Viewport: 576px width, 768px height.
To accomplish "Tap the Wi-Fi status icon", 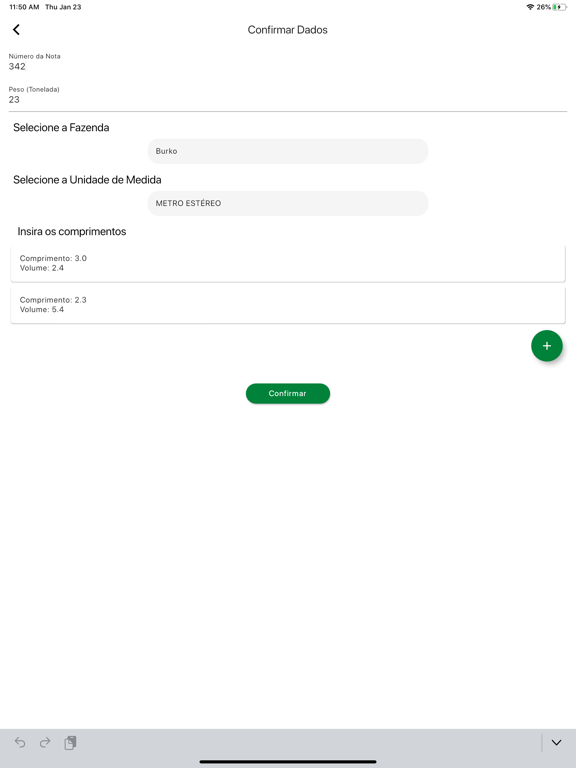I will 530,7.
